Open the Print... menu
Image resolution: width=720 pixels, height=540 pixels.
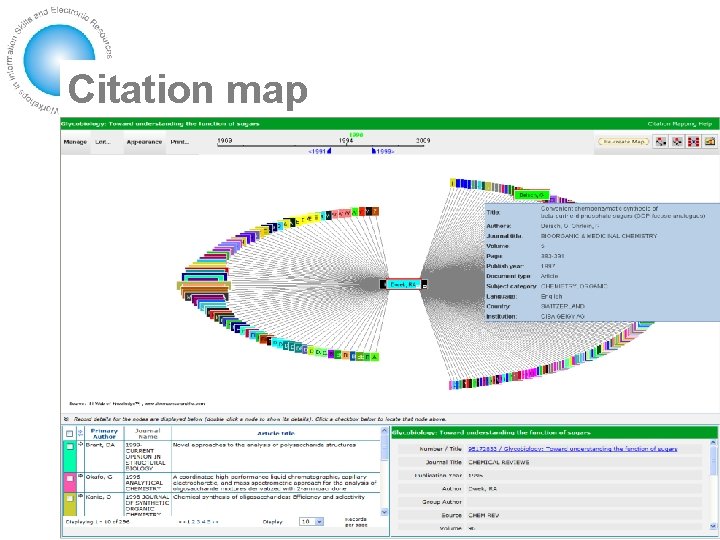(180, 142)
